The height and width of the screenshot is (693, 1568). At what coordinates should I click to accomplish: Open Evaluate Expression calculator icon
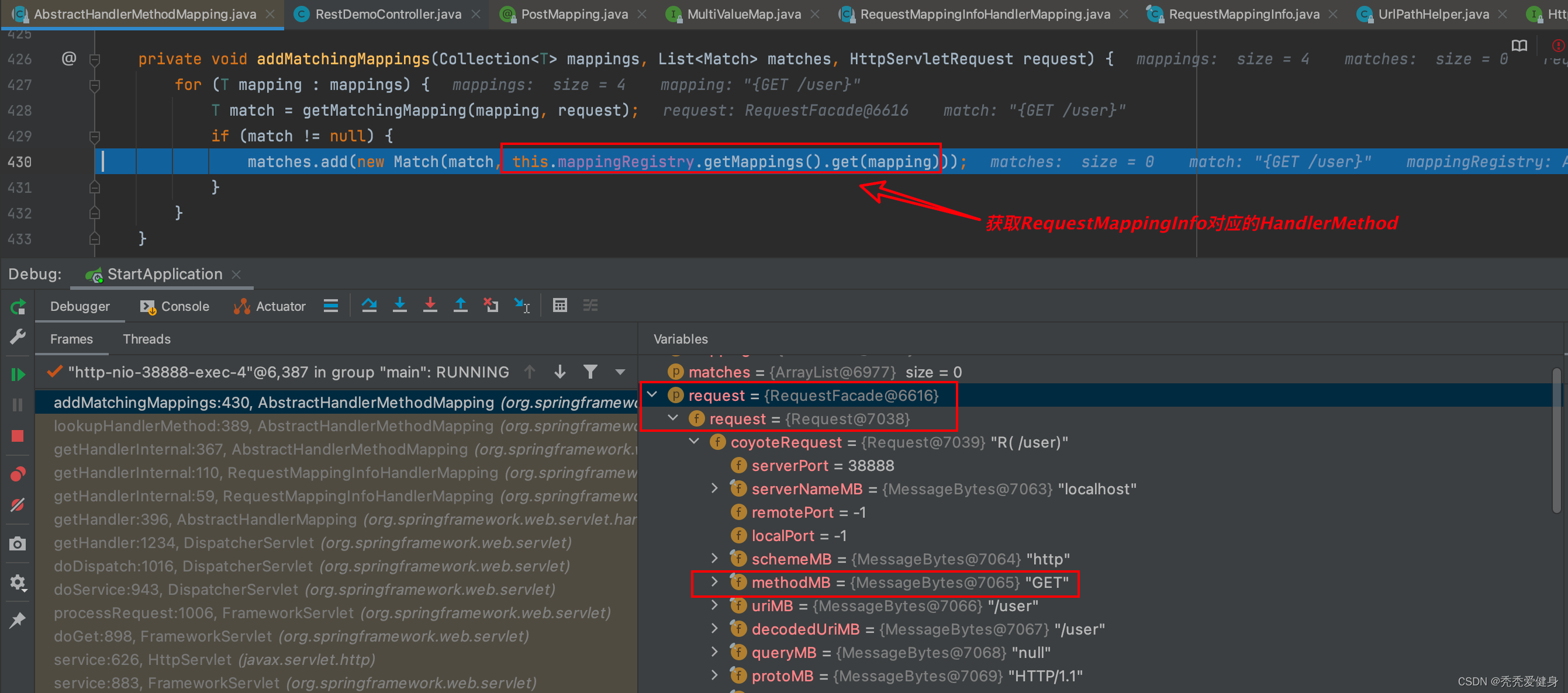tap(560, 306)
